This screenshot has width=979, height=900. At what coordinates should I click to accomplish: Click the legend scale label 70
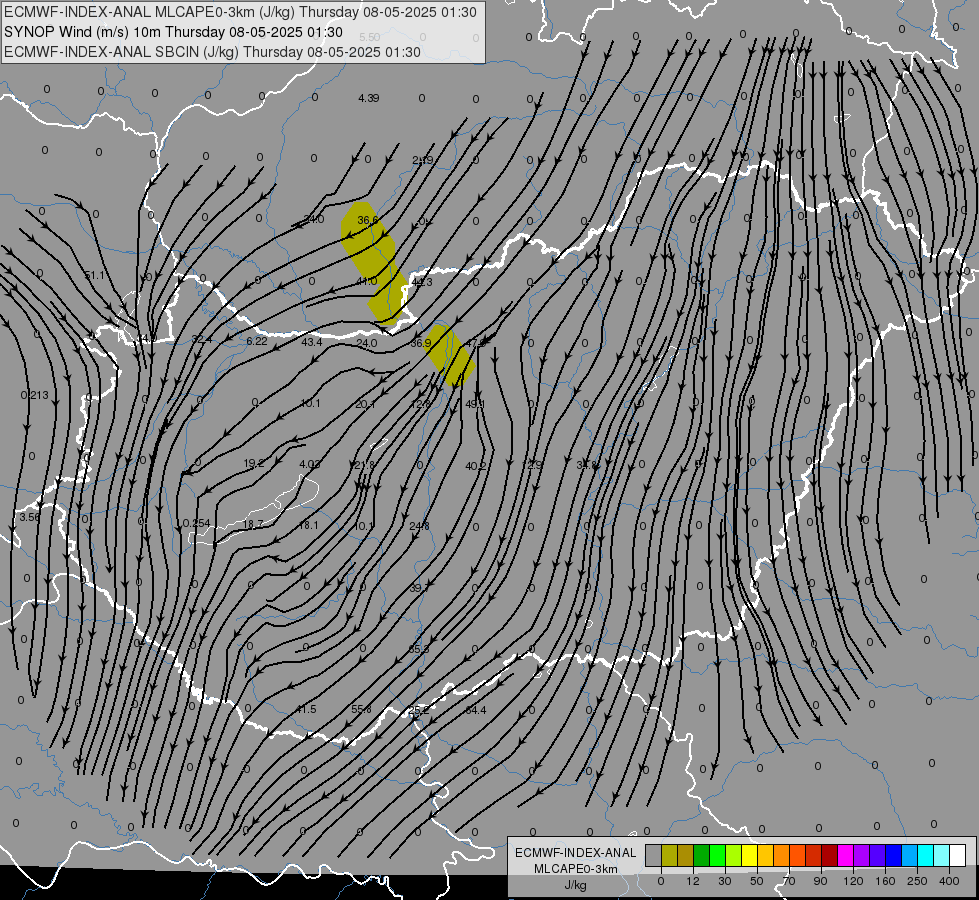789,881
